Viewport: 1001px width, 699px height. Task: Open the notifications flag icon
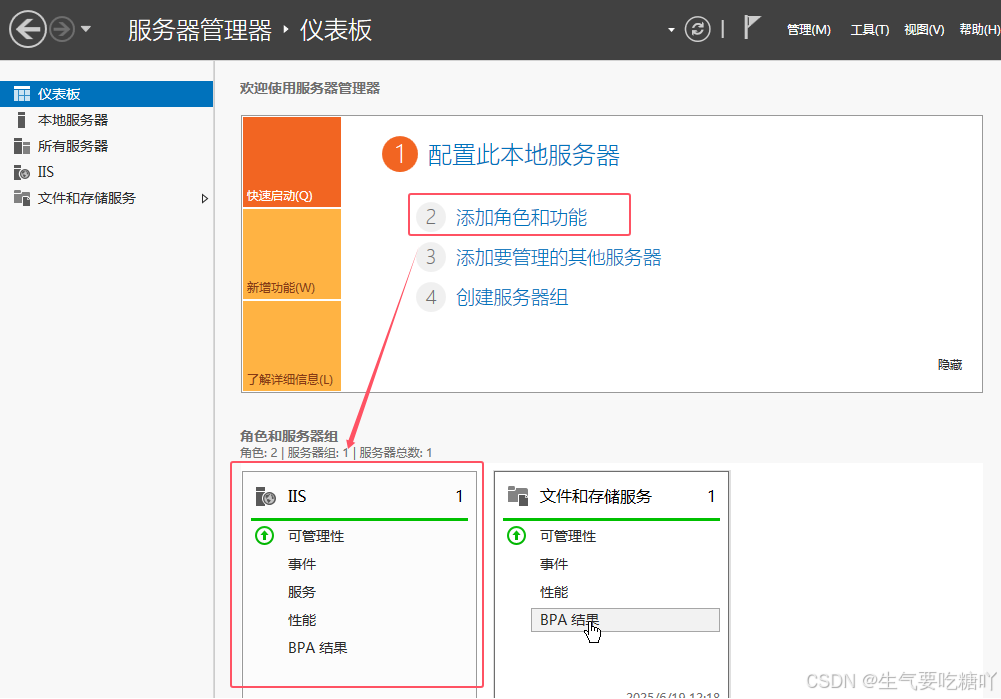(x=751, y=27)
